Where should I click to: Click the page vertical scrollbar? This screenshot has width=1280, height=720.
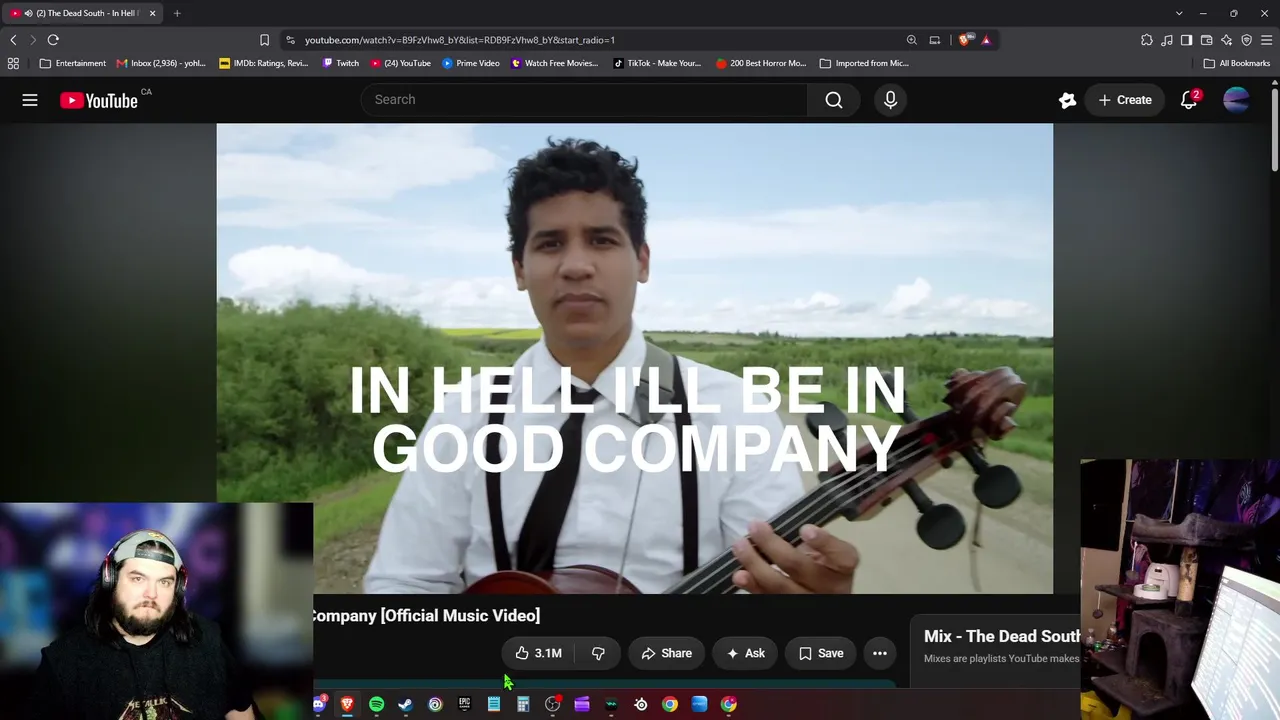(x=1275, y=130)
